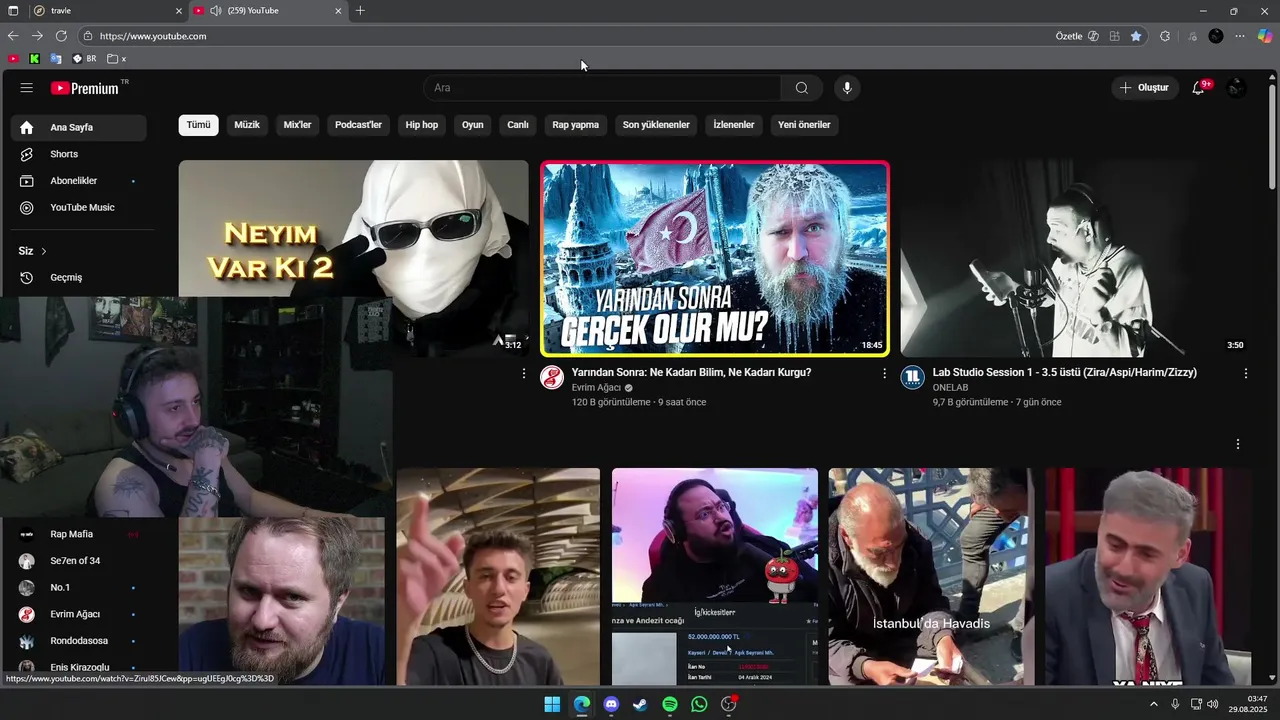
Task: Open the notifications bell
Action: coord(1198,88)
